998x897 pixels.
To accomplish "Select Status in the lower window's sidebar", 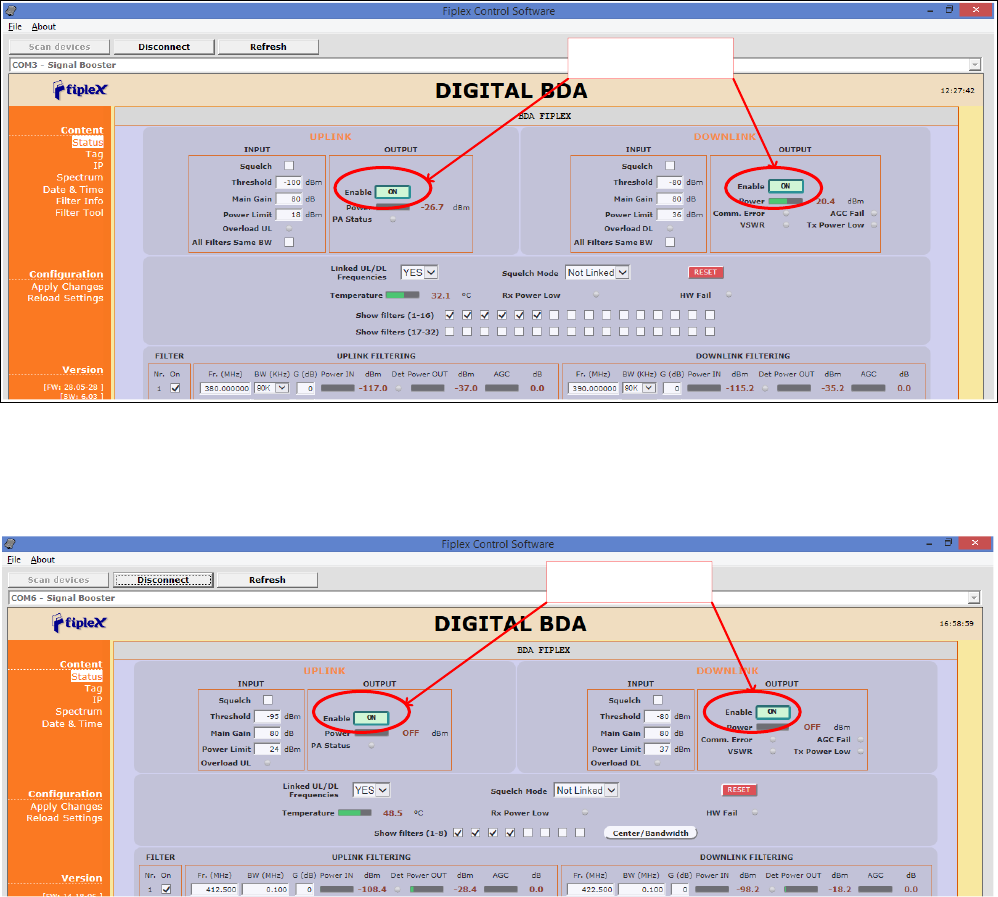I will point(87,677).
